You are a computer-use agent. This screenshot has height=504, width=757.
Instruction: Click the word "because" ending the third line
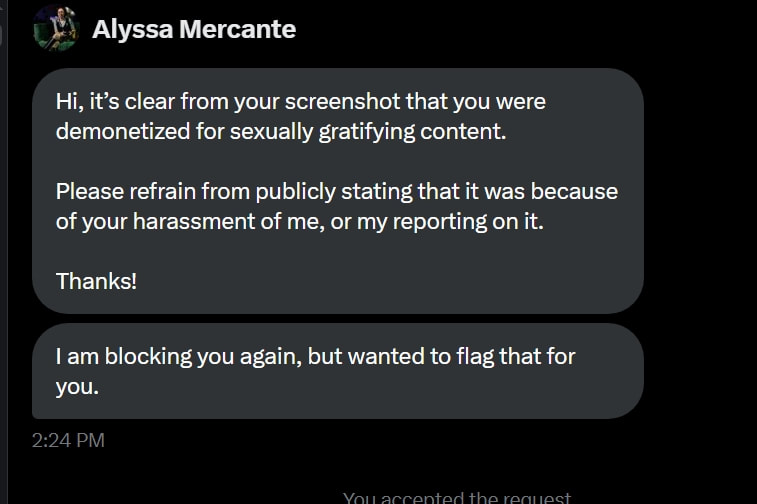(574, 192)
